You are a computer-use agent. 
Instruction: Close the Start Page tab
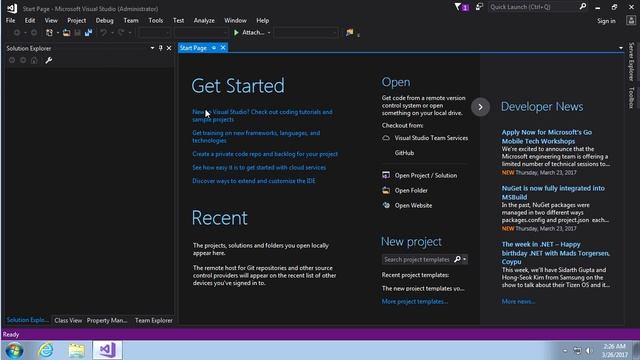[x=223, y=48]
